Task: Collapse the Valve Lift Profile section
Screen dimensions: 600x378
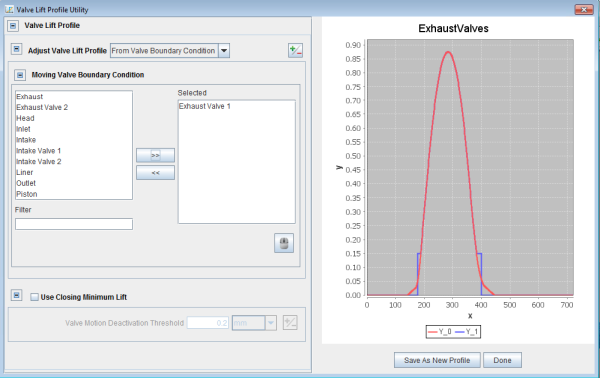Action: (13, 26)
